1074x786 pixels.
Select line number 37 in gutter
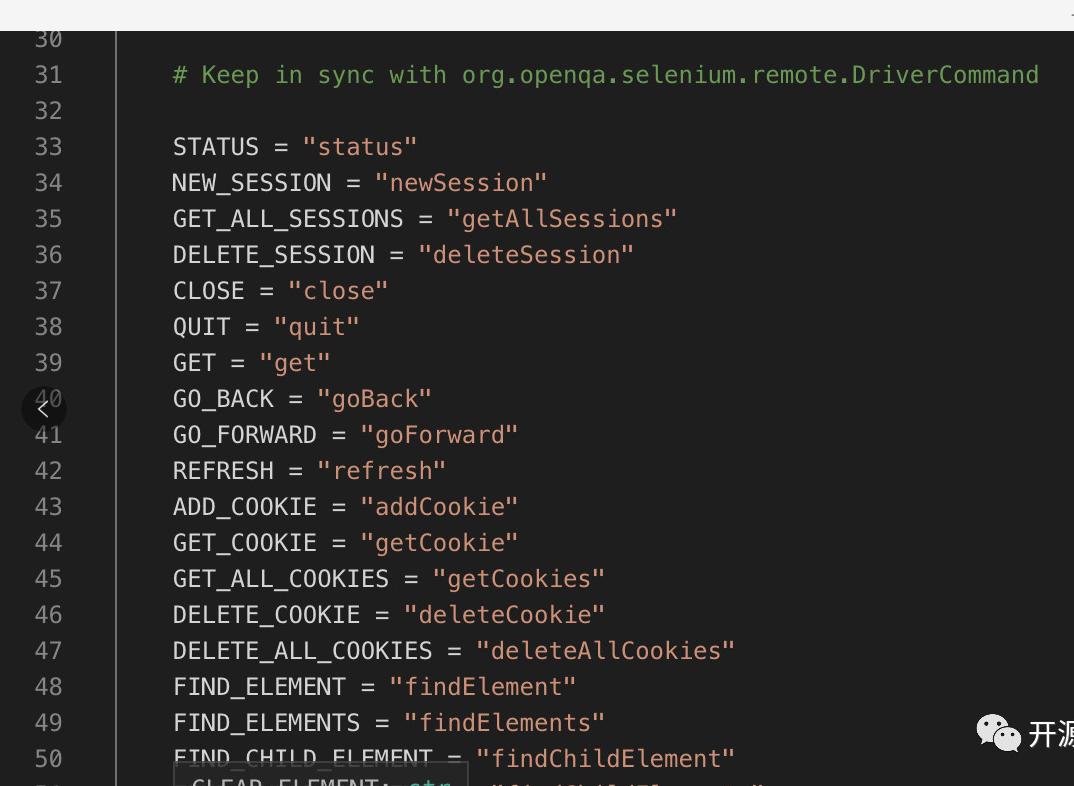[x=48, y=291]
